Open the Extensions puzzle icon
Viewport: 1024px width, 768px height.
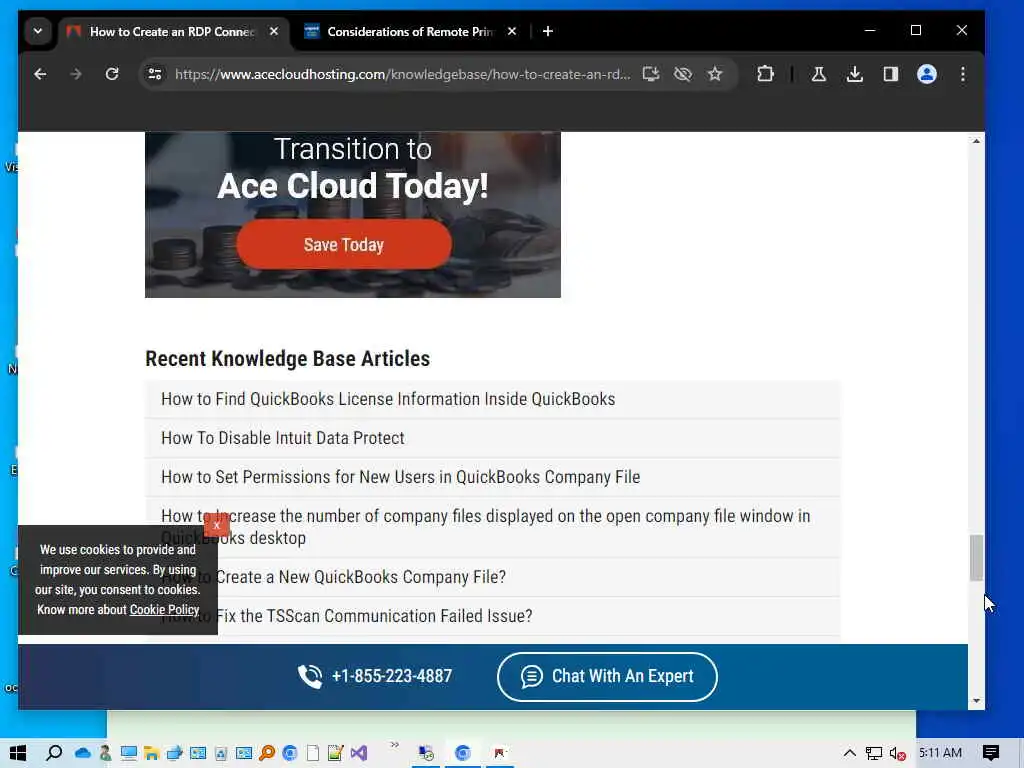(765, 74)
